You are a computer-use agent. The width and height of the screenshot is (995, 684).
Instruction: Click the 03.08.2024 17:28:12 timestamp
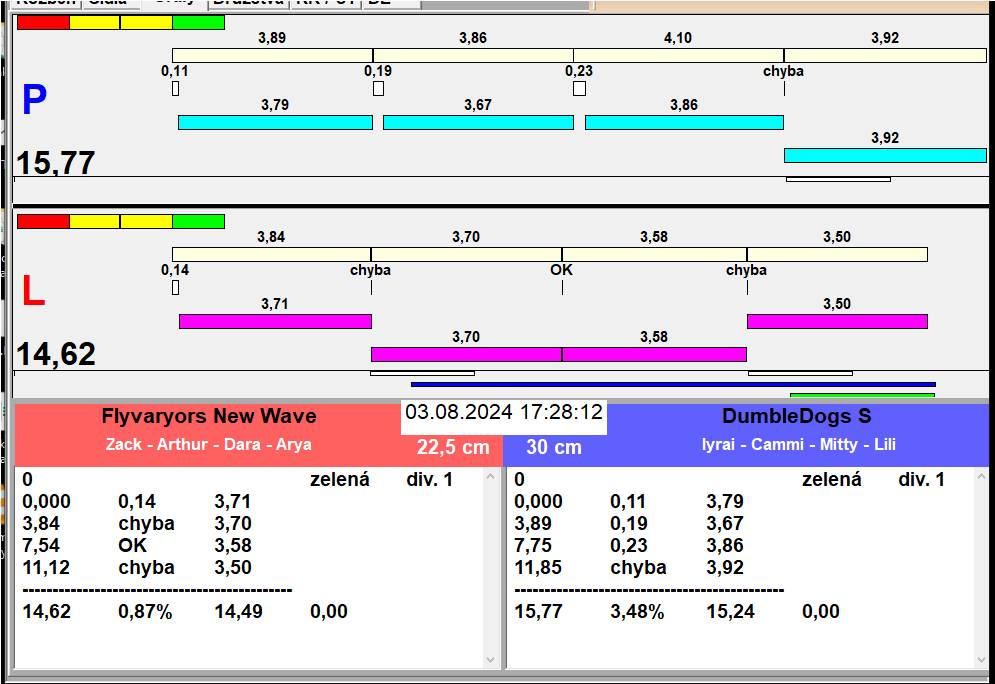(x=504, y=412)
